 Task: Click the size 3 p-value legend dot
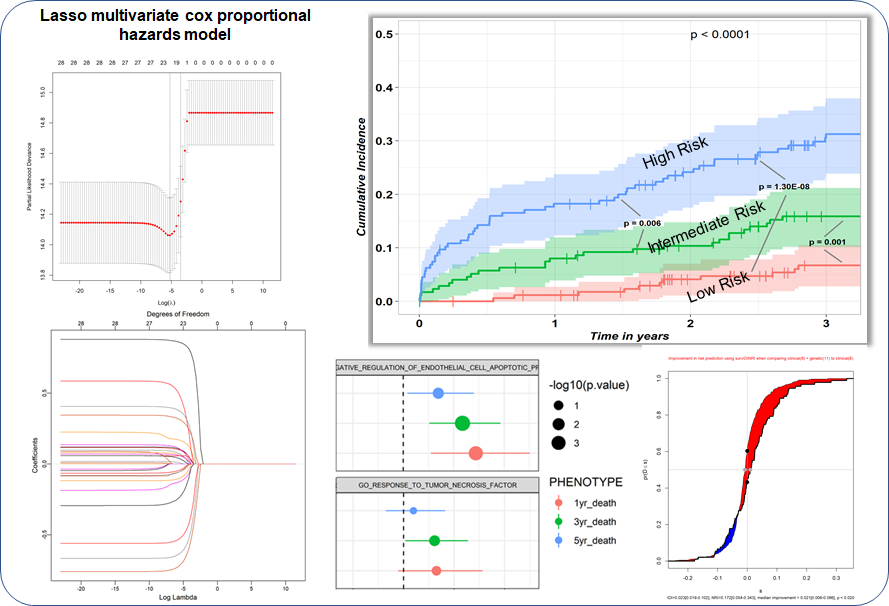click(x=557, y=443)
